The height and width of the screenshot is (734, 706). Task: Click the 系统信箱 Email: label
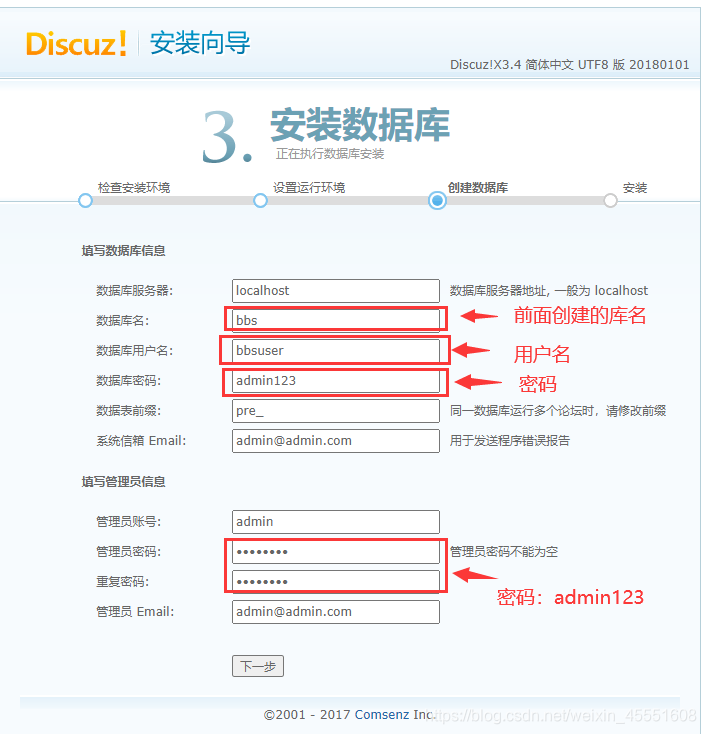click(x=141, y=440)
